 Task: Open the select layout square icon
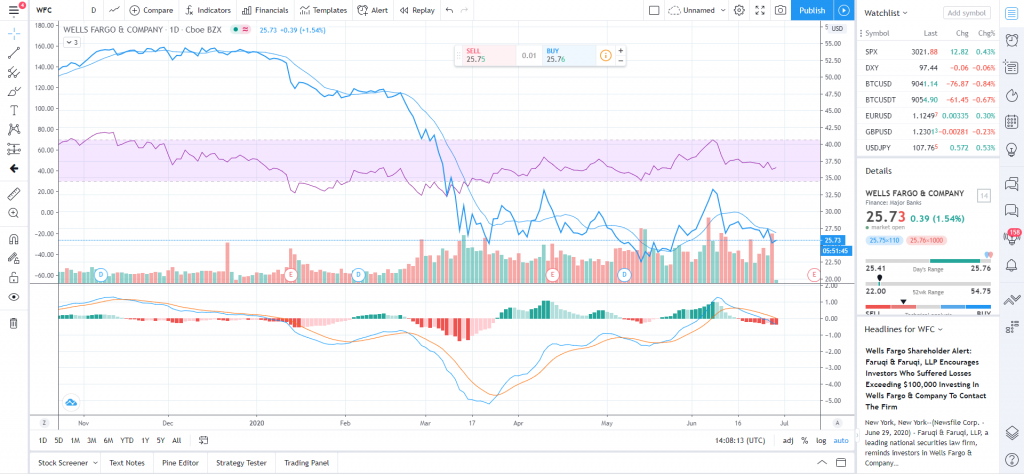tap(654, 10)
